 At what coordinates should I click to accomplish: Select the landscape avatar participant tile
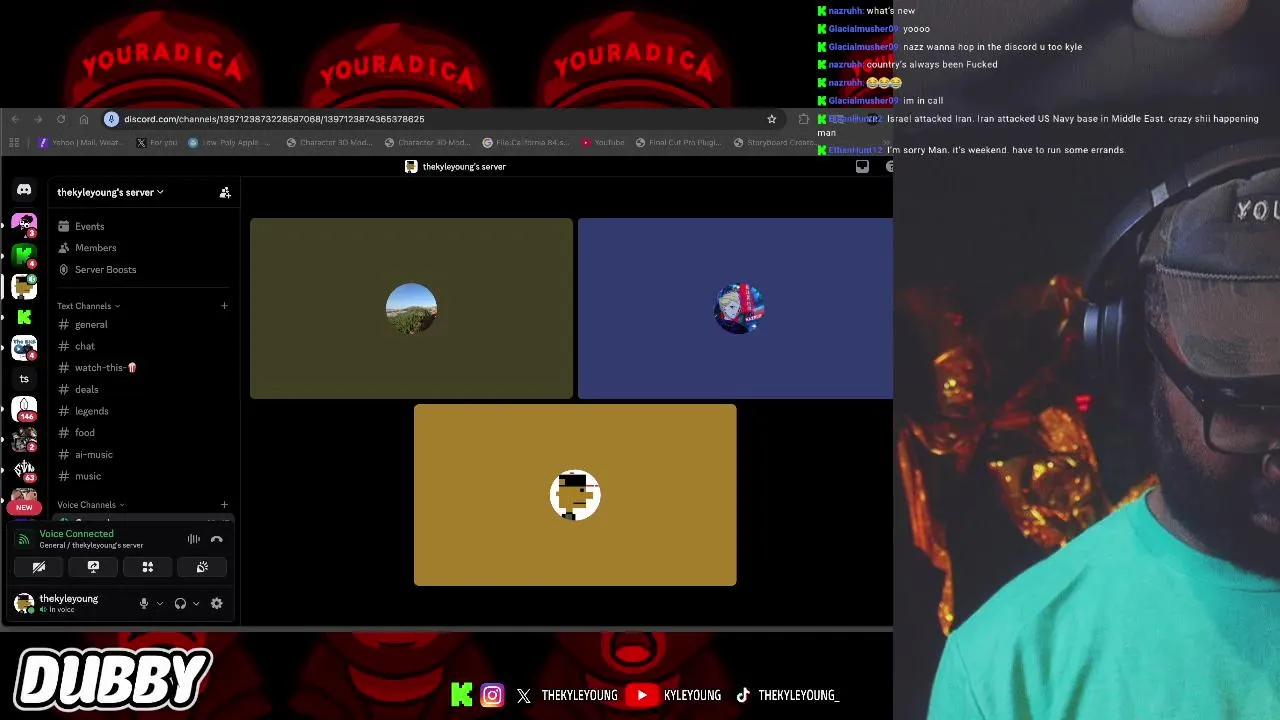coord(411,308)
